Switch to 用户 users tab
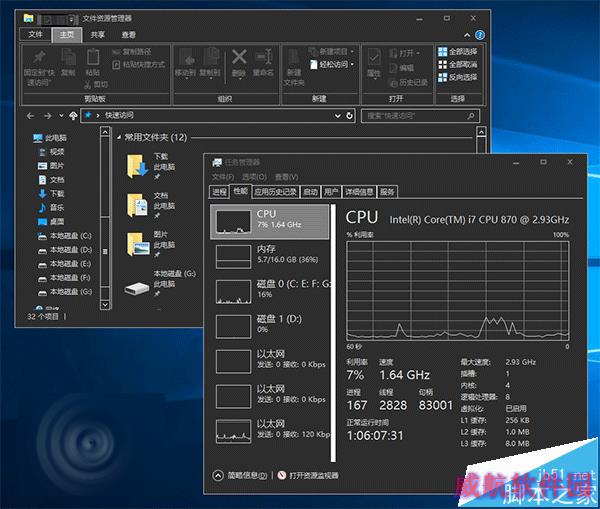 pos(331,192)
